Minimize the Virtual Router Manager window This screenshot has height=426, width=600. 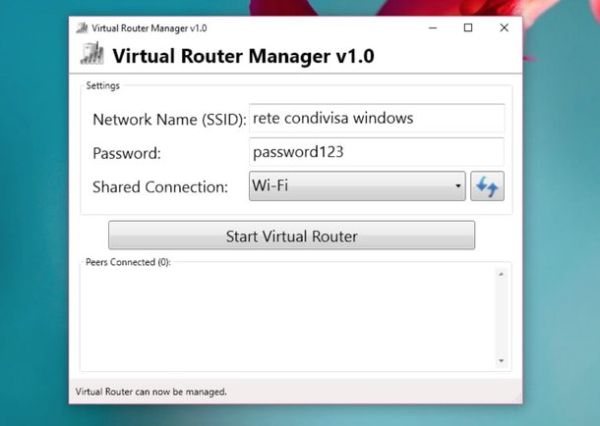pyautogui.click(x=433, y=28)
